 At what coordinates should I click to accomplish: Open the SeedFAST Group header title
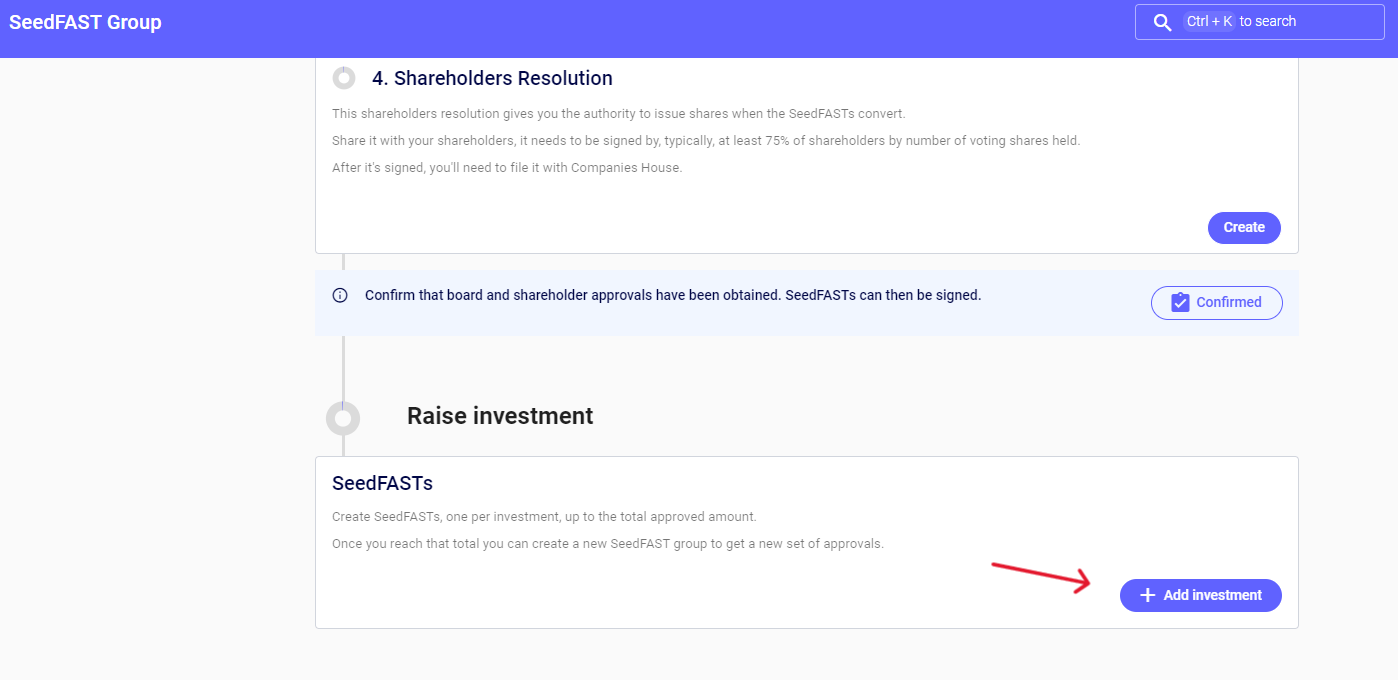[x=85, y=22]
